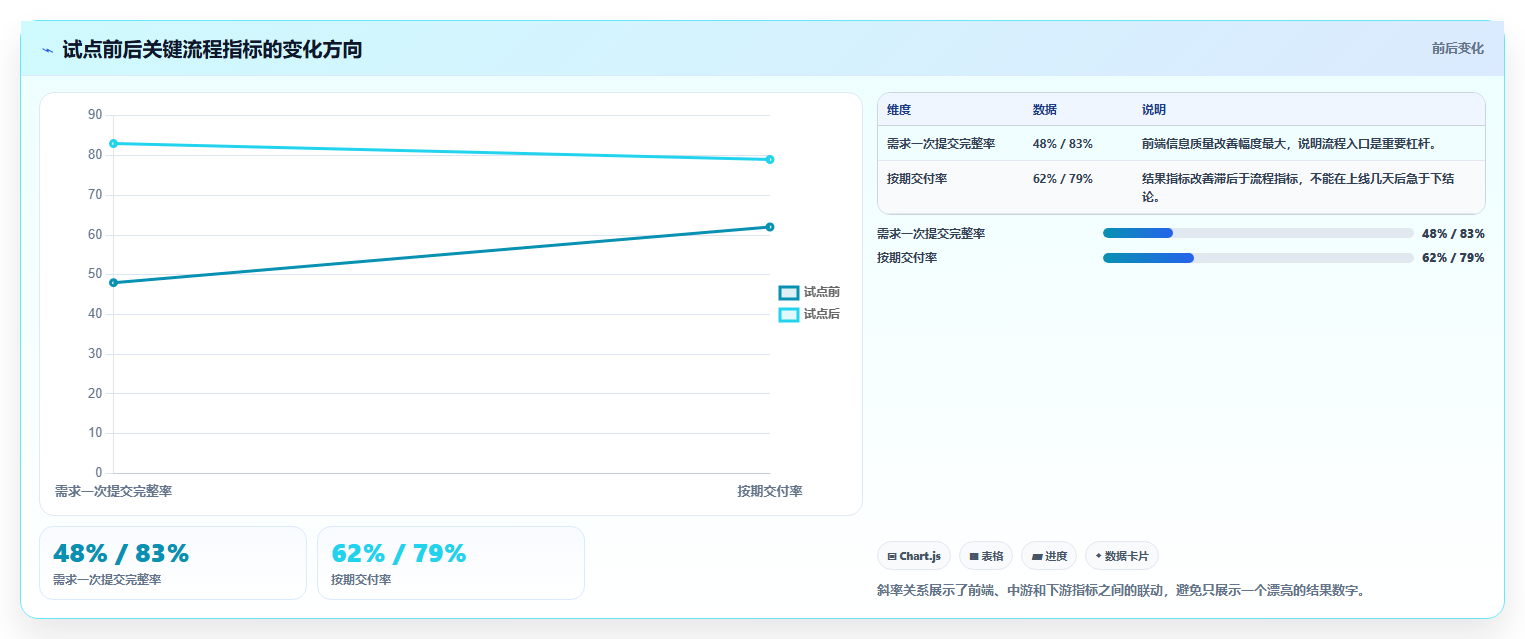The width and height of the screenshot is (1525, 639).
Task: Click the 按期交付率 x-axis label
Action: tap(770, 491)
